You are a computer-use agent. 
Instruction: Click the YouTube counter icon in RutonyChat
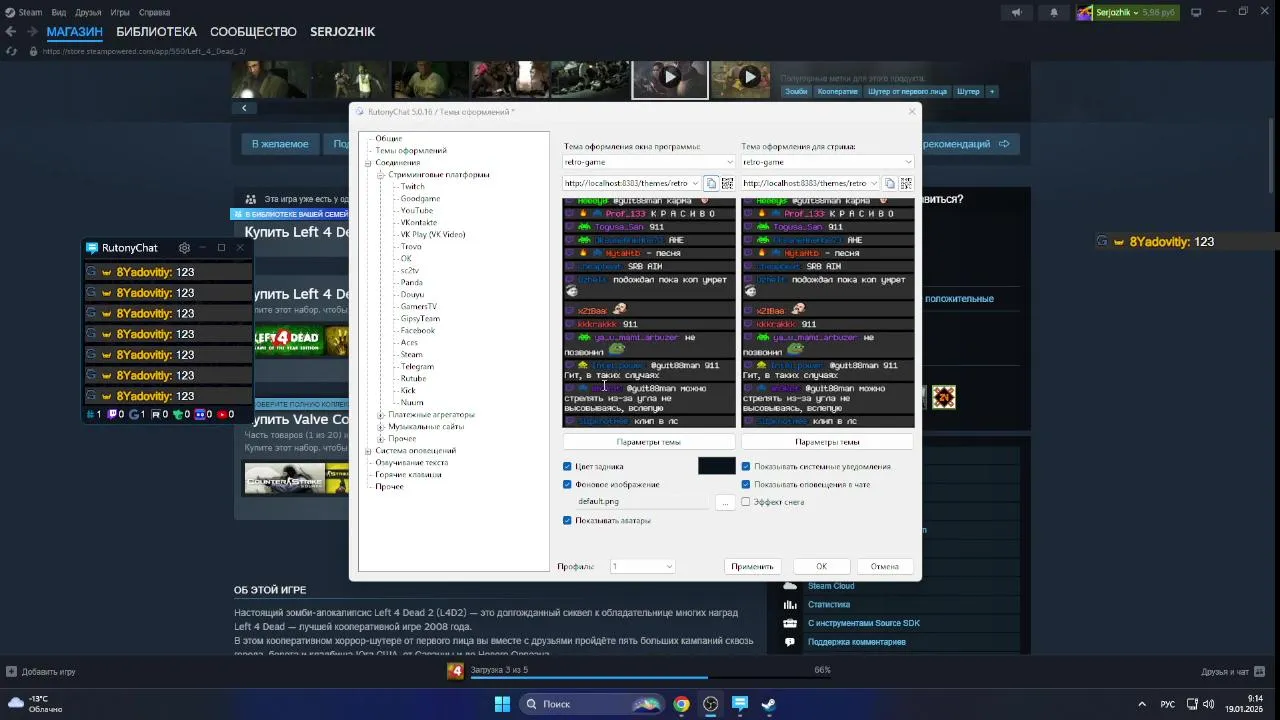(222, 414)
